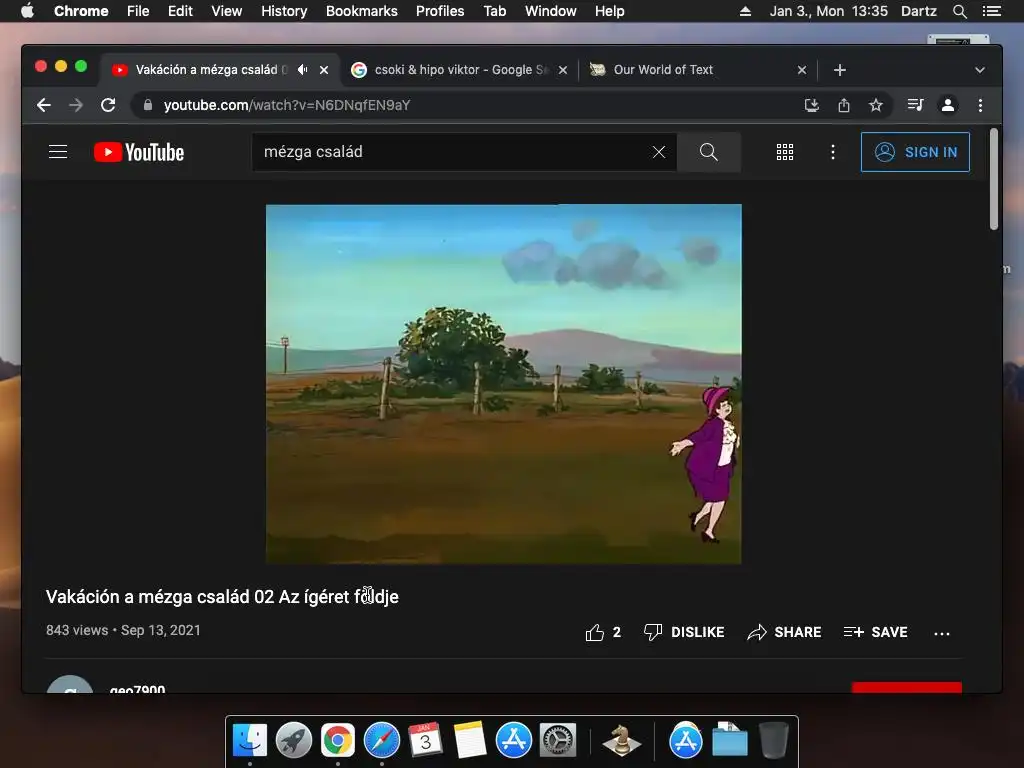Open Trash in the Dock
Image resolution: width=1024 pixels, height=768 pixels.
pos(774,740)
